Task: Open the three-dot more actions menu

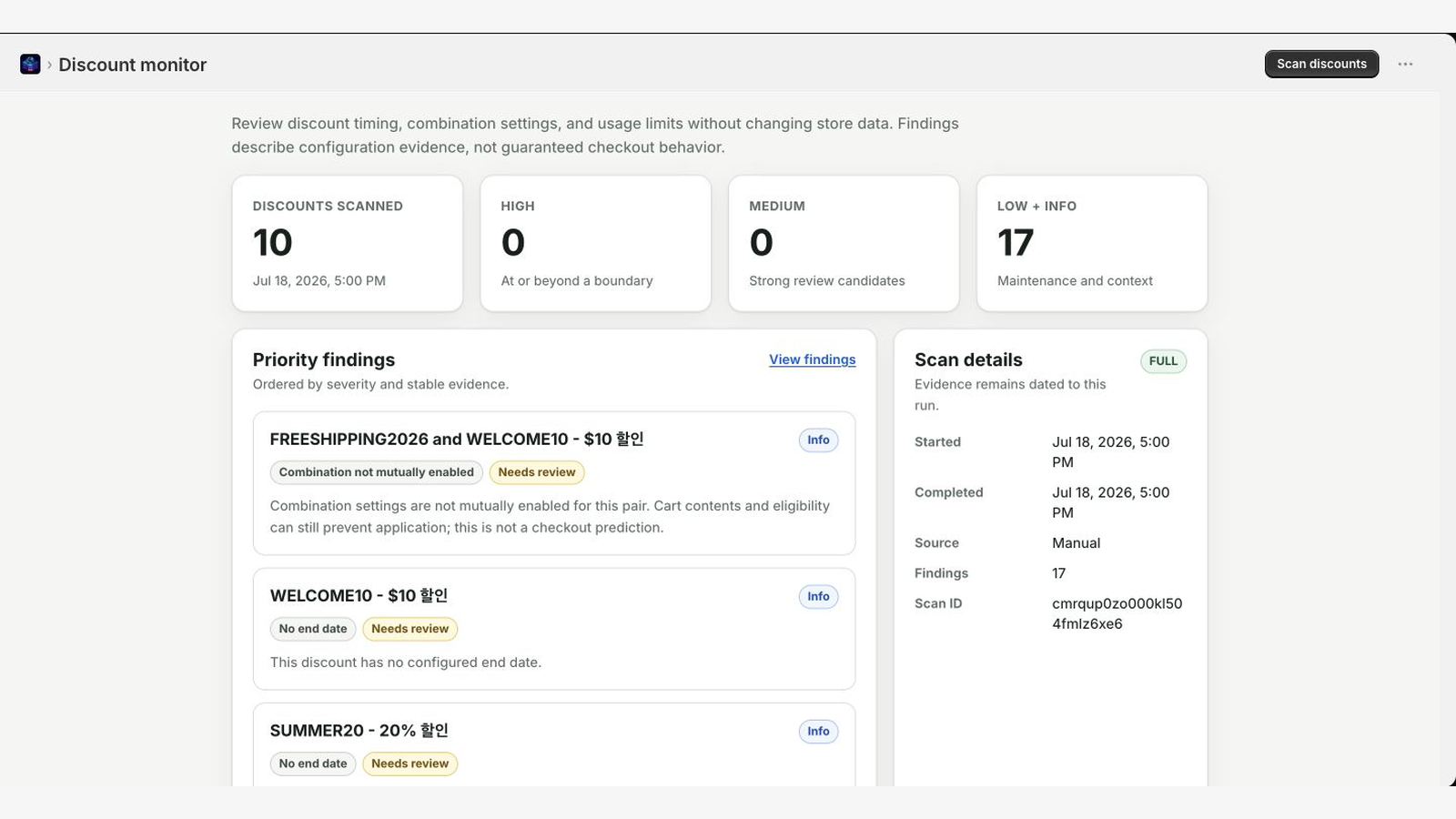Action: (x=1405, y=65)
